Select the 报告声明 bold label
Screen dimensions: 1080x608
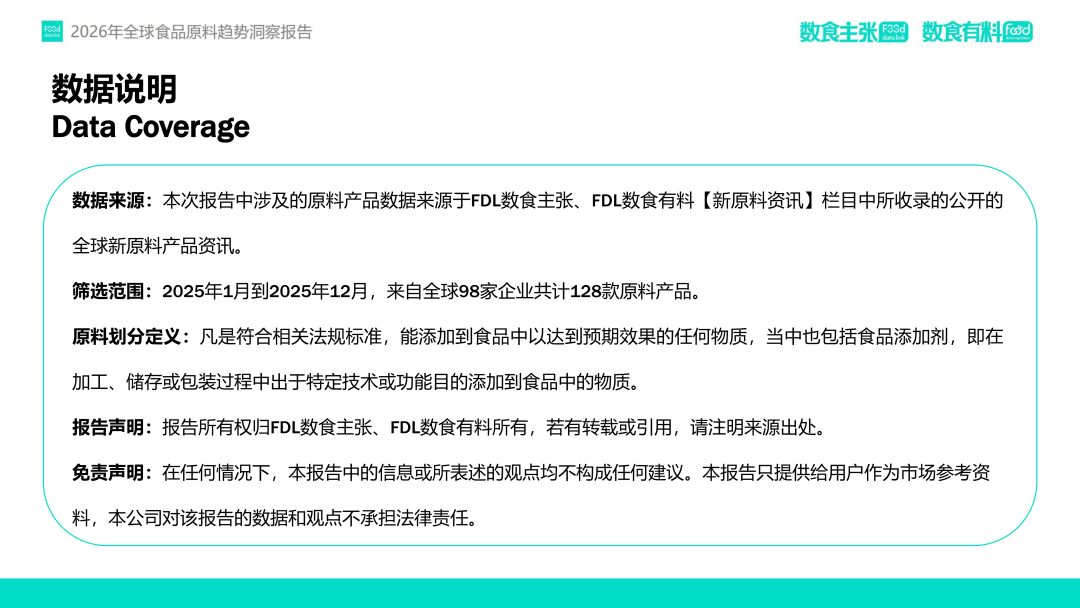(110, 428)
